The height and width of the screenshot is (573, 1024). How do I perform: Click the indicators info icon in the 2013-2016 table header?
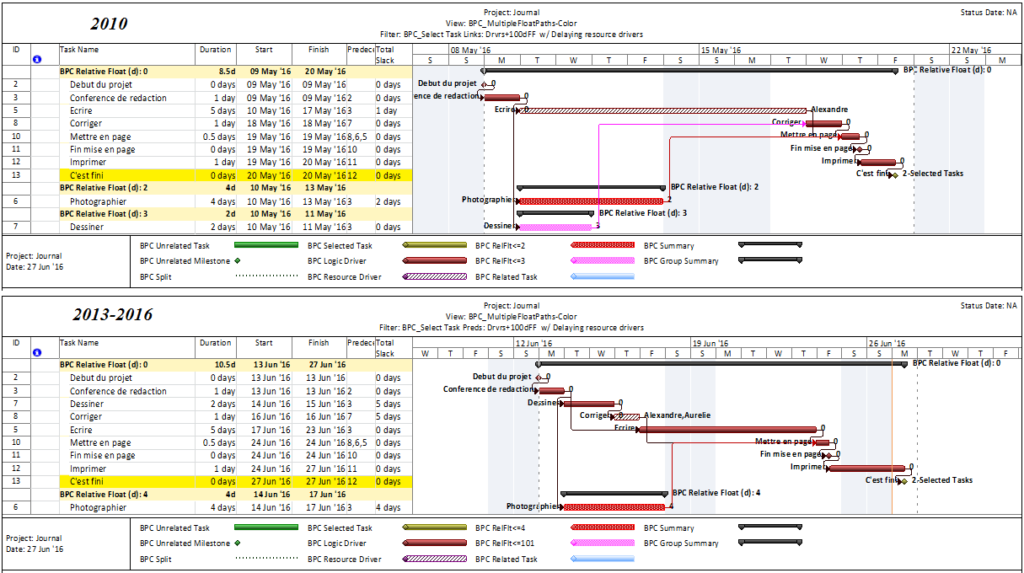tap(38, 353)
